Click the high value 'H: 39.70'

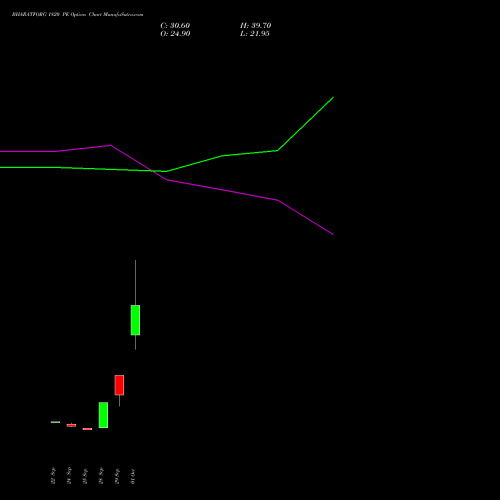(256, 26)
